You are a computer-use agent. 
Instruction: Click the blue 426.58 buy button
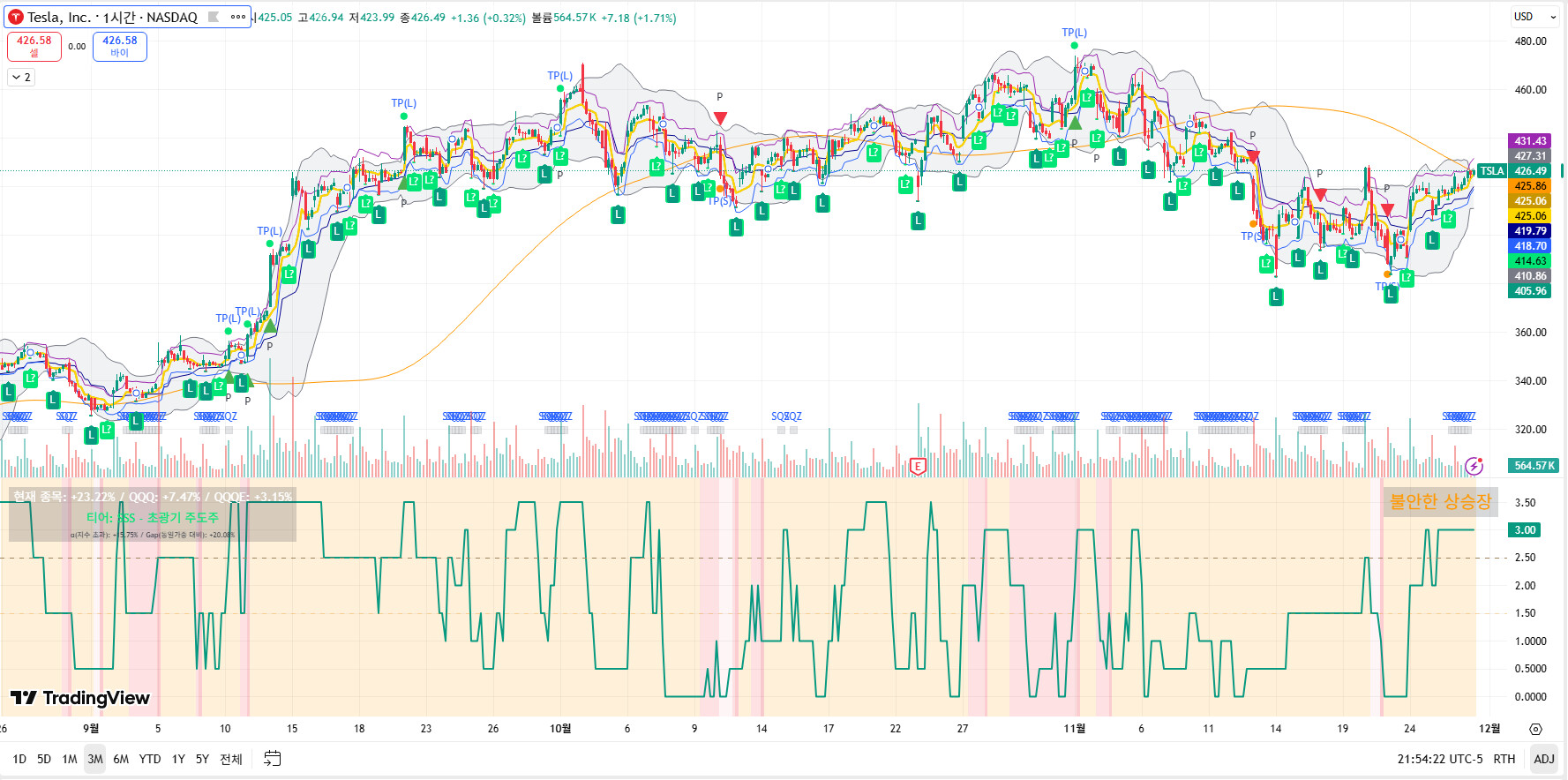click(120, 46)
